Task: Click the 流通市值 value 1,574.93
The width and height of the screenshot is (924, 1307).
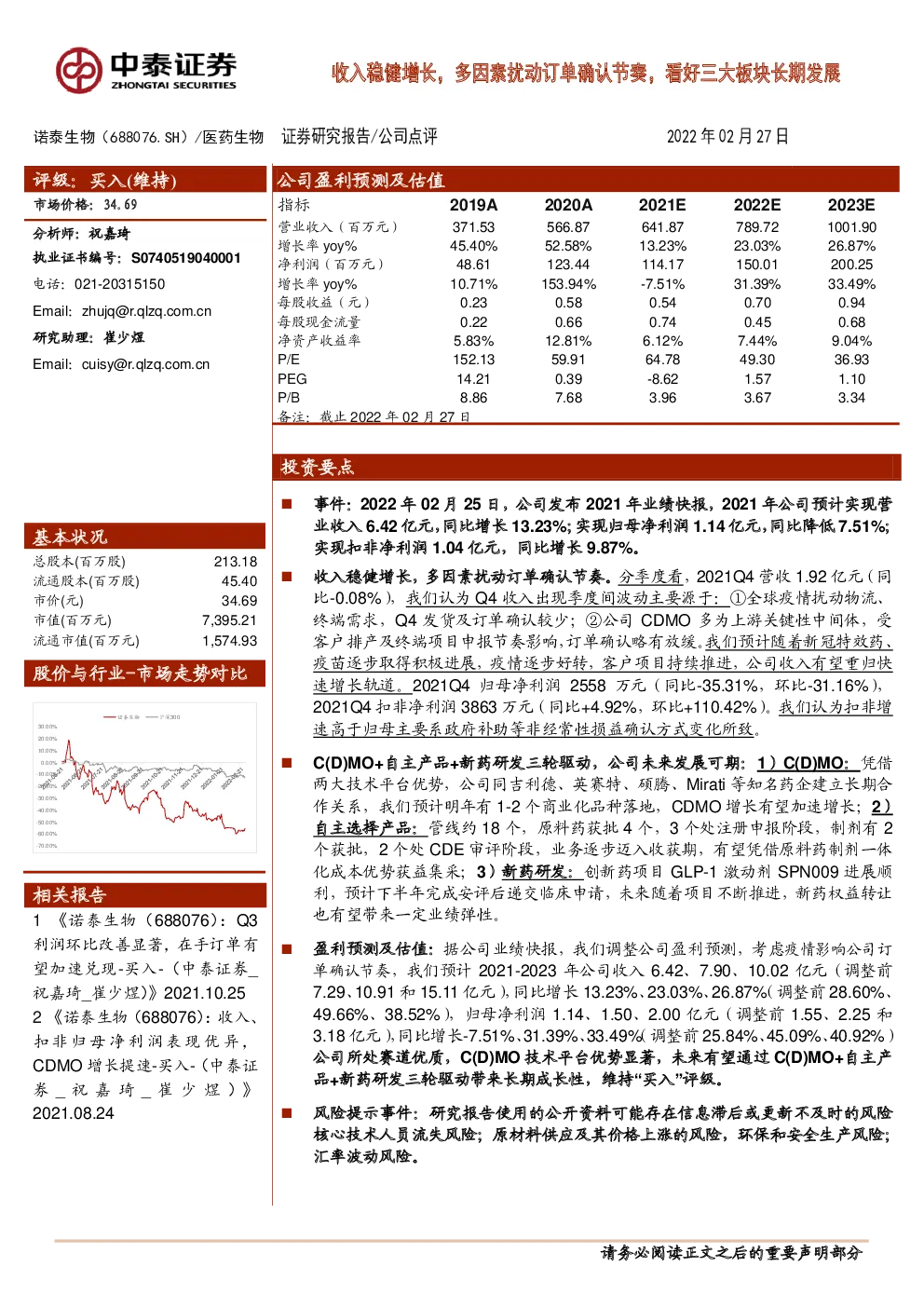Action: pyautogui.click(x=229, y=641)
